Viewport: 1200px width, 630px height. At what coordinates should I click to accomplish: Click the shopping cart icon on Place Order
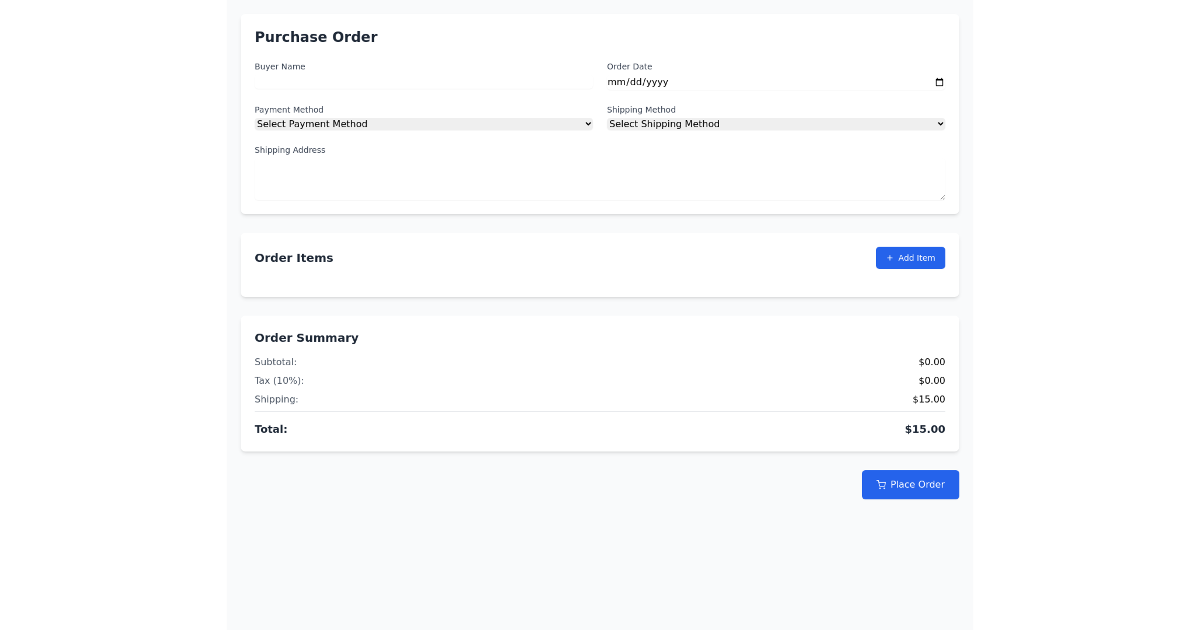tap(881, 485)
